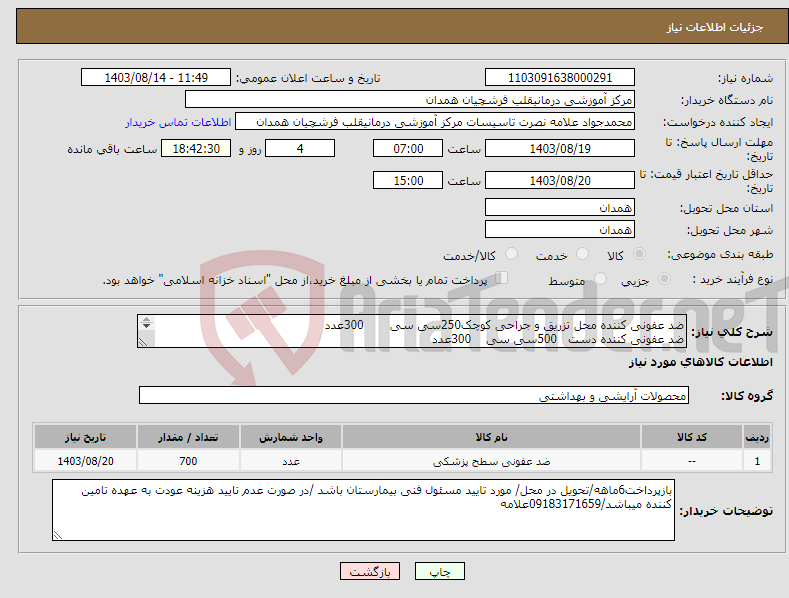789x598 pixels.
Task: Click the ضد عفونی سطح پزشکی cell
Action: pos(491,461)
